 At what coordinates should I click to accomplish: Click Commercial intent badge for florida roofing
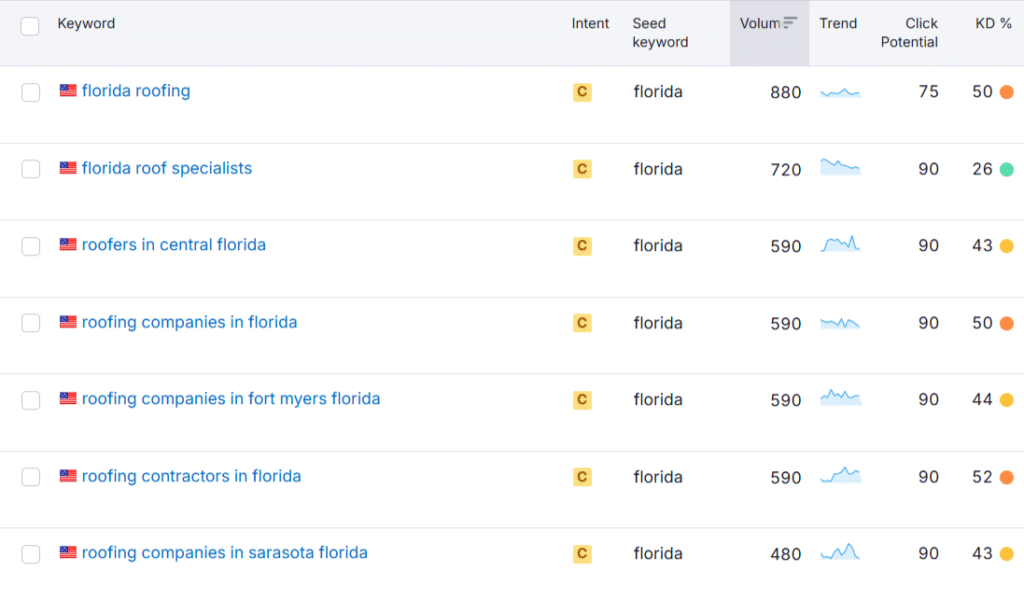point(582,92)
